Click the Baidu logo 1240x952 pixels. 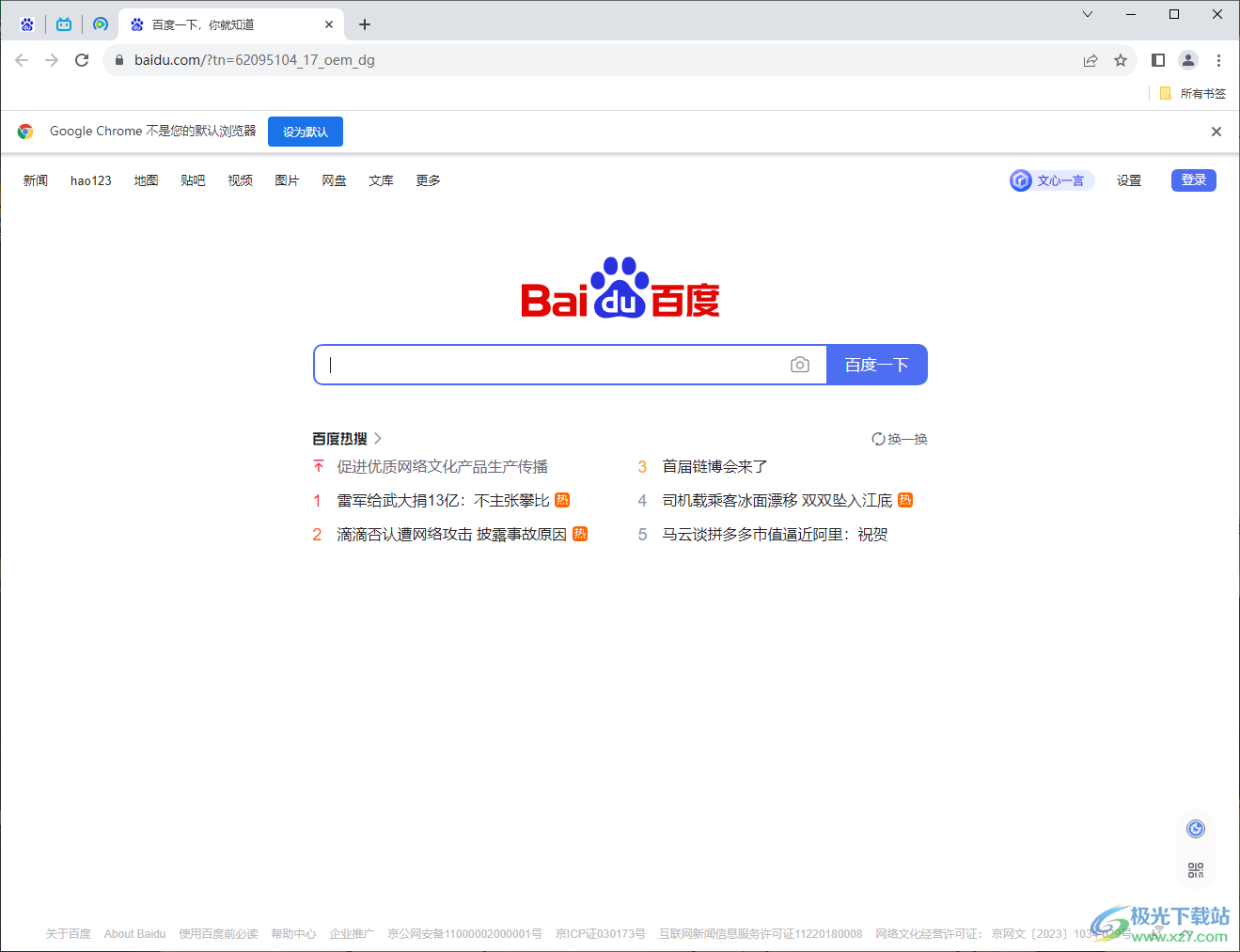620,289
